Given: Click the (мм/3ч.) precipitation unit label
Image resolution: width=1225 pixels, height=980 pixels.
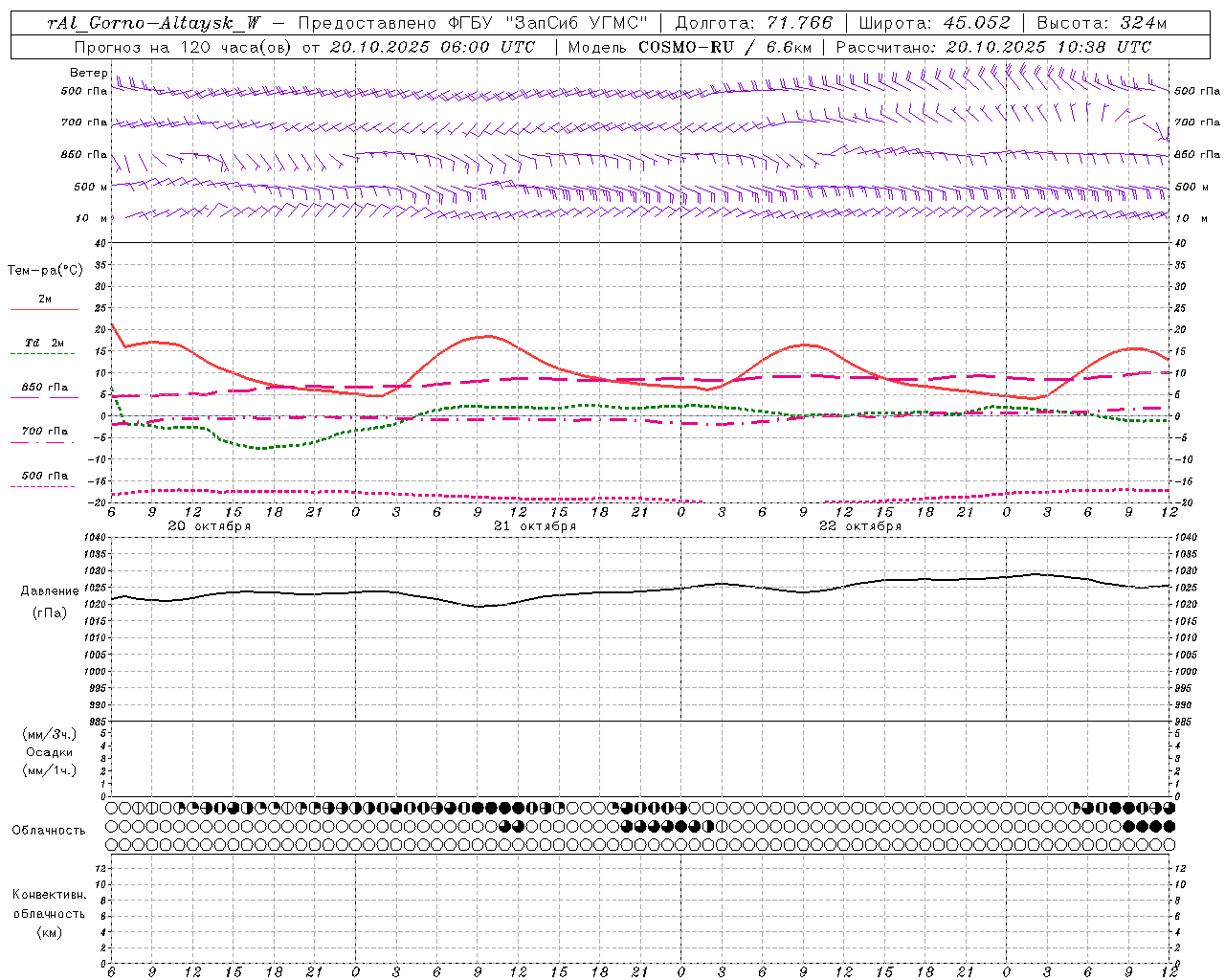Looking at the screenshot, I should click(50, 734).
